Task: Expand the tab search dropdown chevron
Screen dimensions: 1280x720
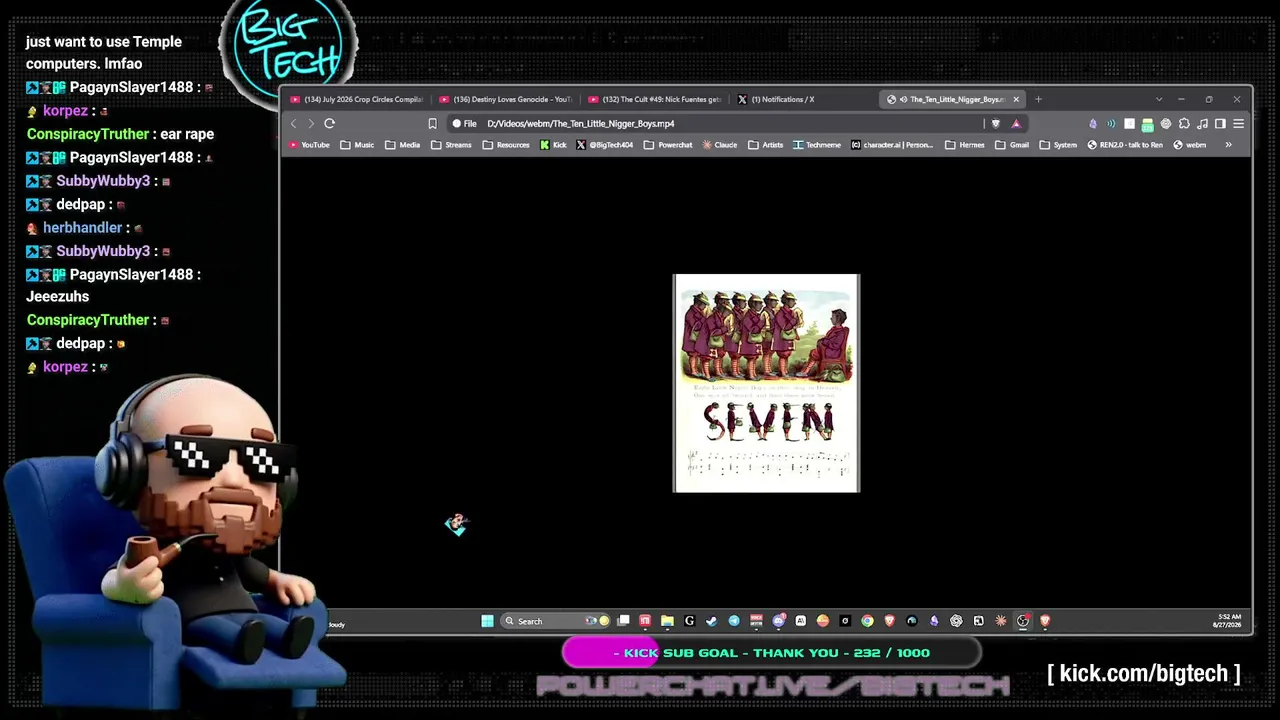Action: pyautogui.click(x=1159, y=99)
